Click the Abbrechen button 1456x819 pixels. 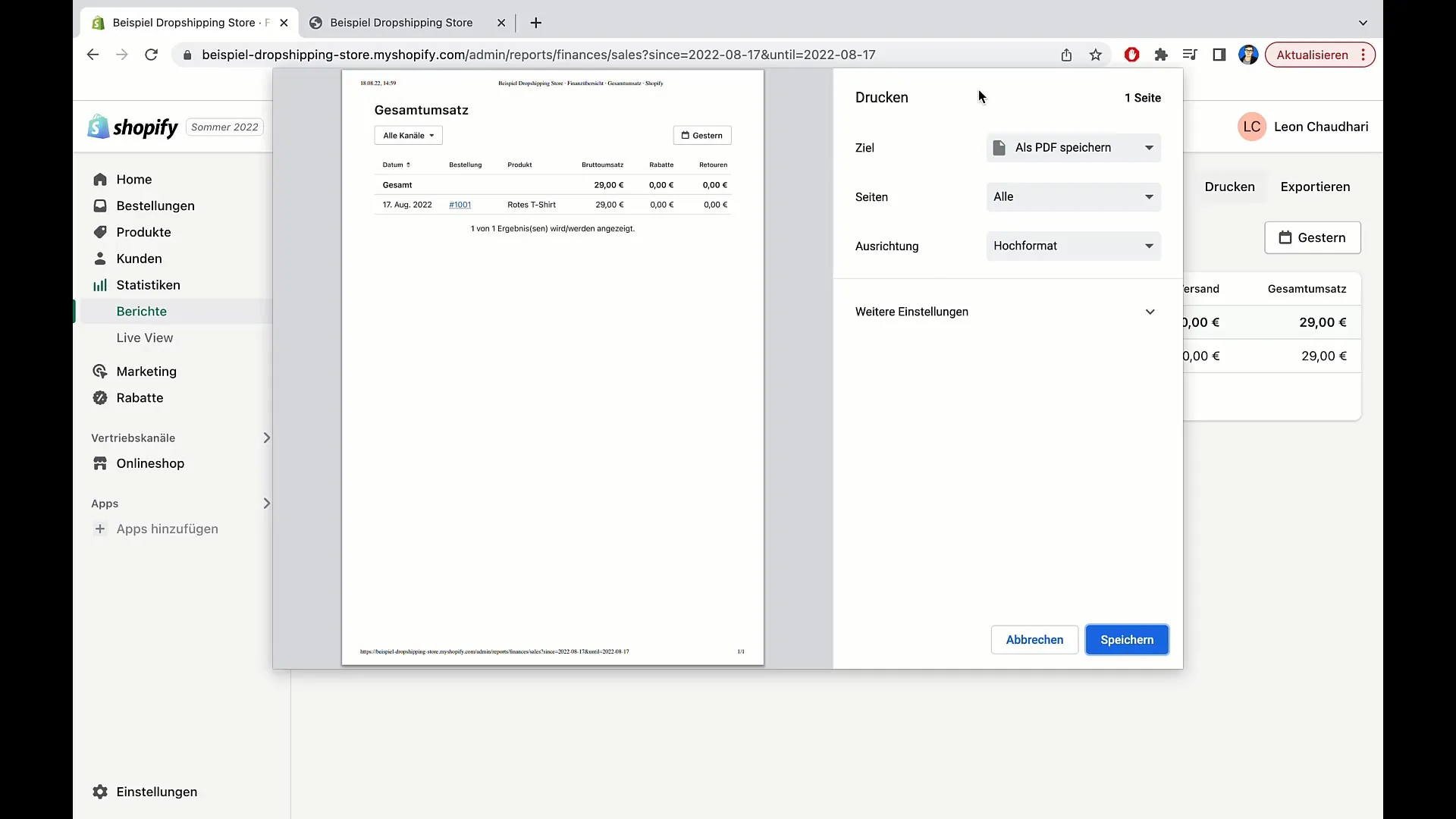[x=1034, y=640]
